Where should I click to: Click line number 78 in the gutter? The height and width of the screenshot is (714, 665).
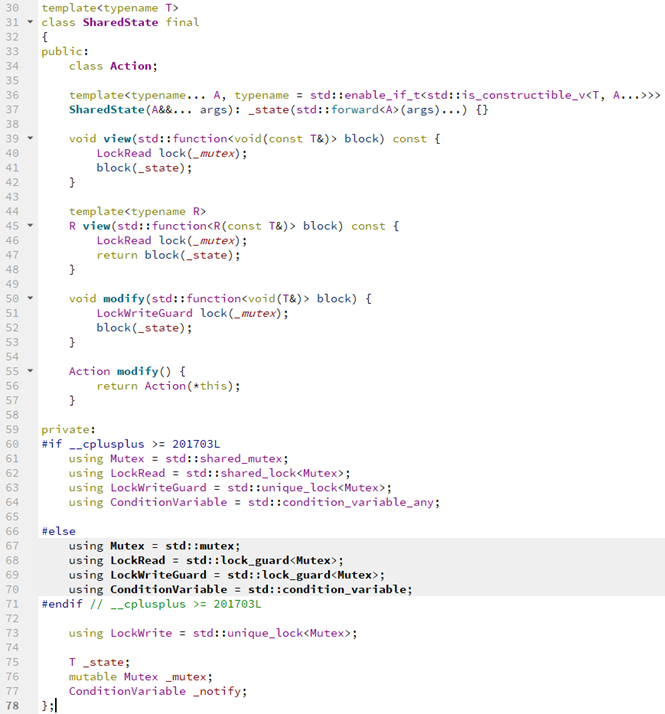pyautogui.click(x=12, y=706)
